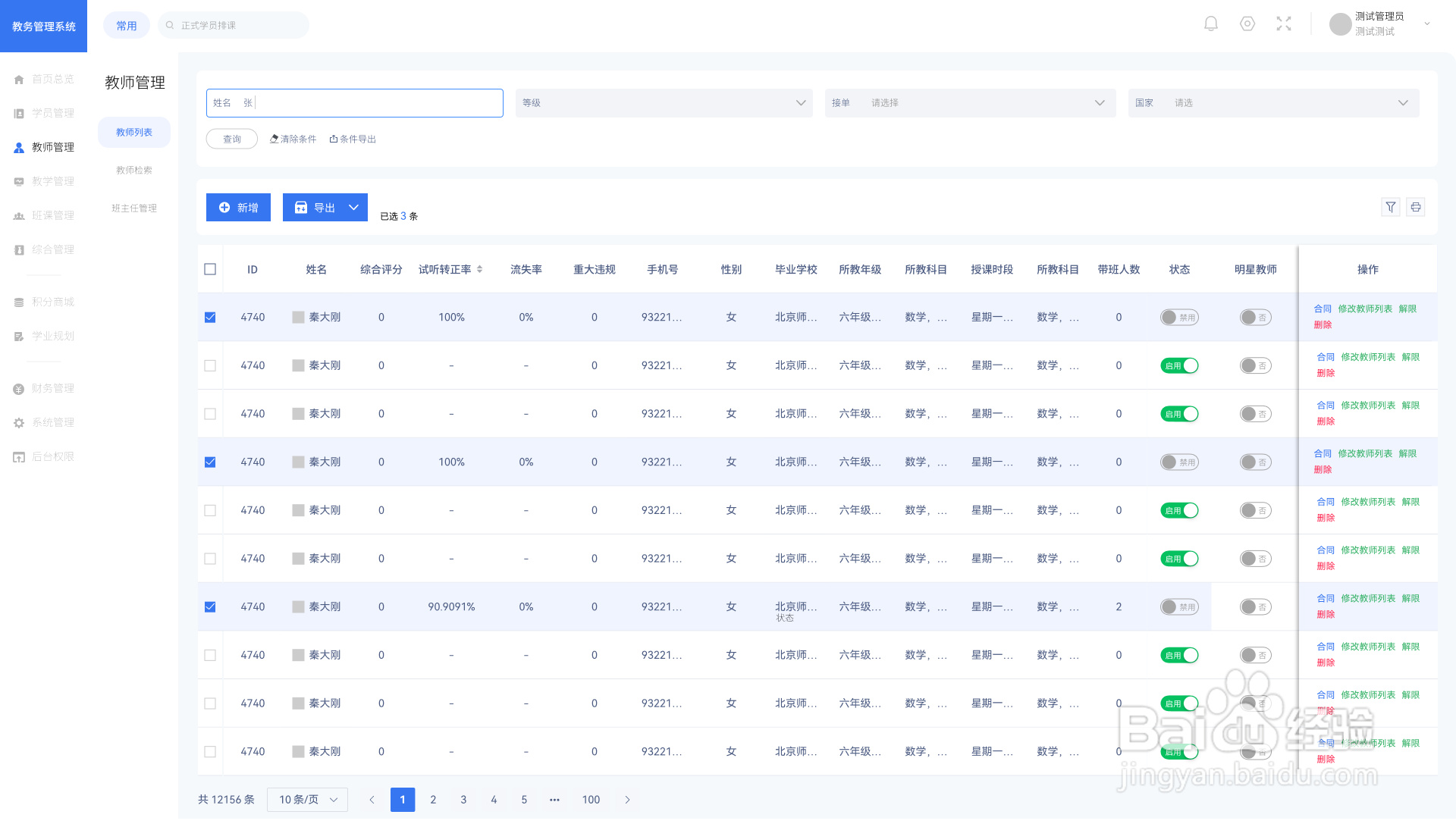Uncheck the first checked teacher row
Viewport: 1456px width, 824px height.
tap(210, 317)
